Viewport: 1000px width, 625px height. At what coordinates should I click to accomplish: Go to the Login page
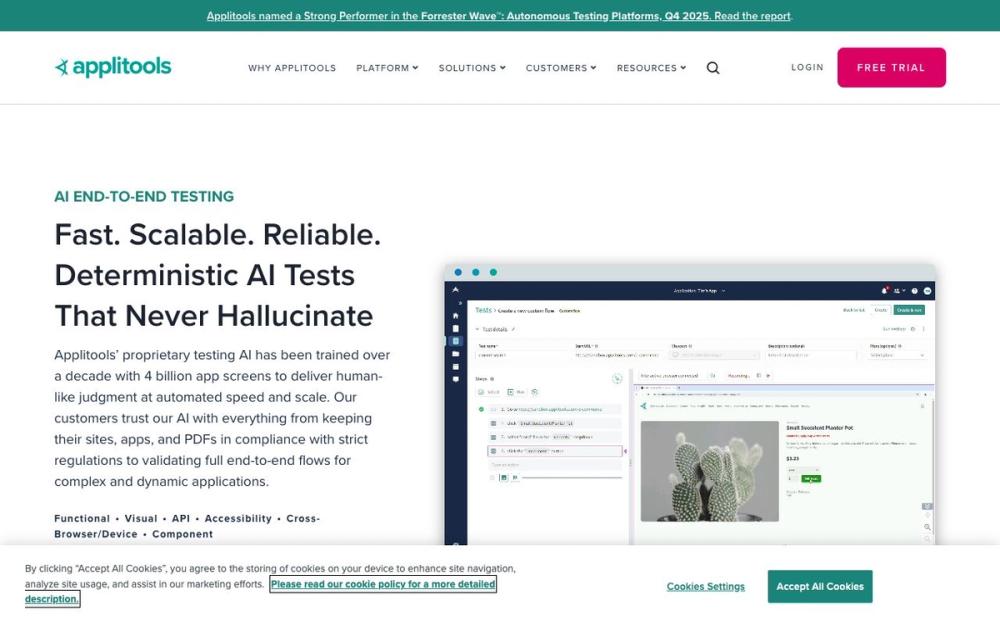807,67
